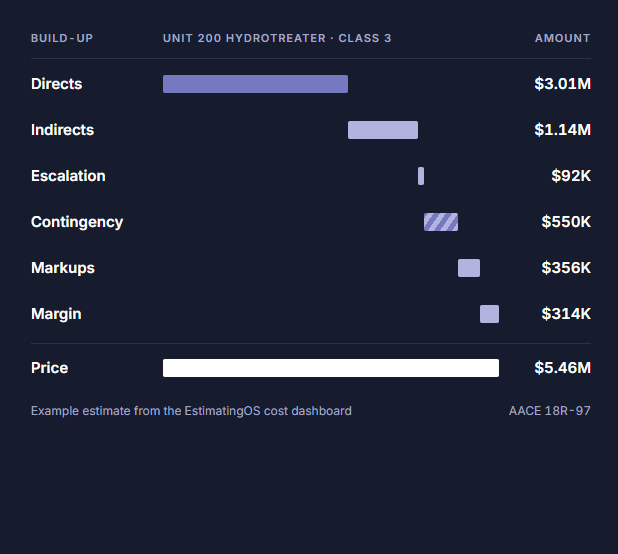Select the Price total label

pyautogui.click(x=50, y=368)
